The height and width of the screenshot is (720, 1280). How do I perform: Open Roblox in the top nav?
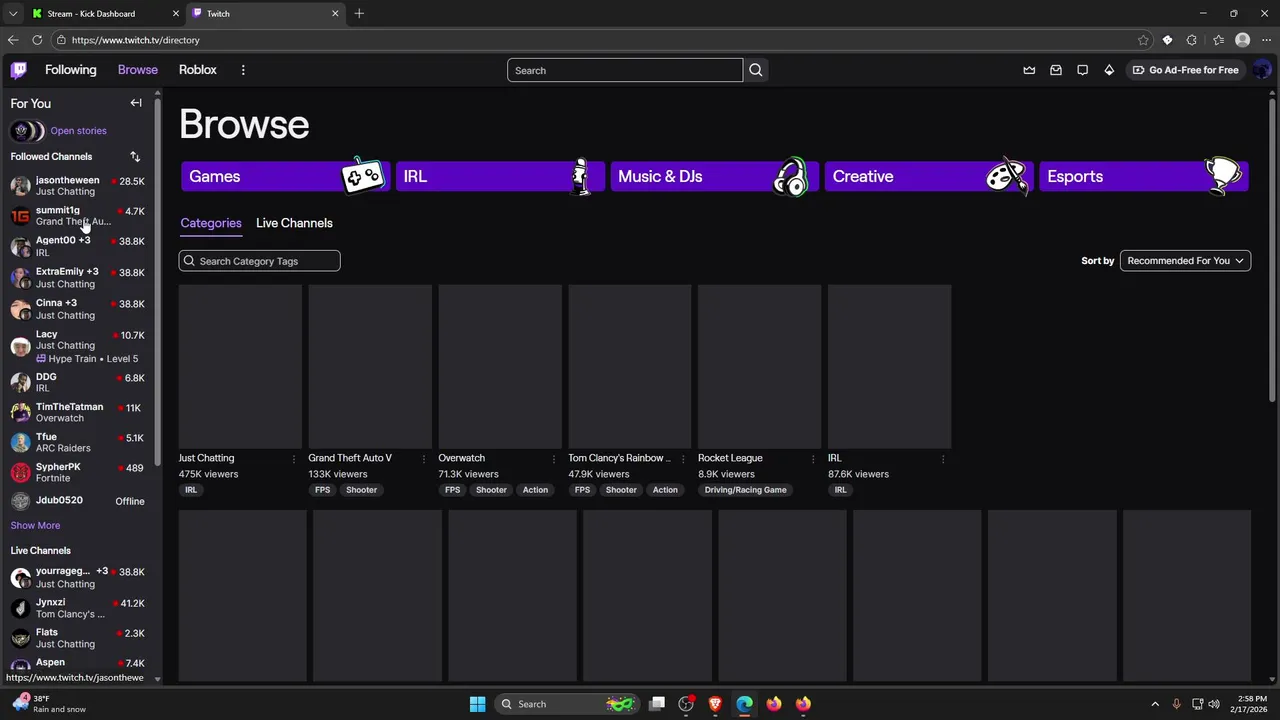pos(198,70)
